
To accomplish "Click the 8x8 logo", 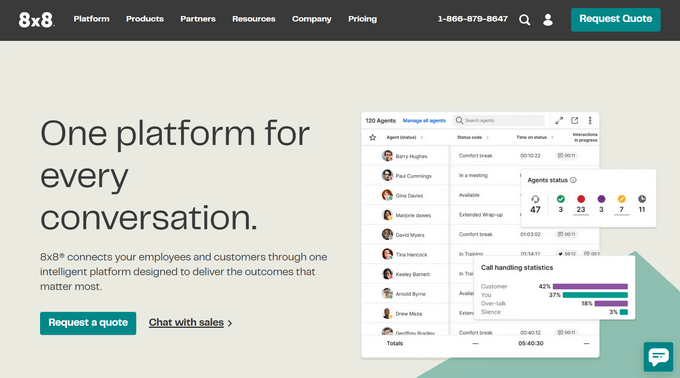I will 36,20.
